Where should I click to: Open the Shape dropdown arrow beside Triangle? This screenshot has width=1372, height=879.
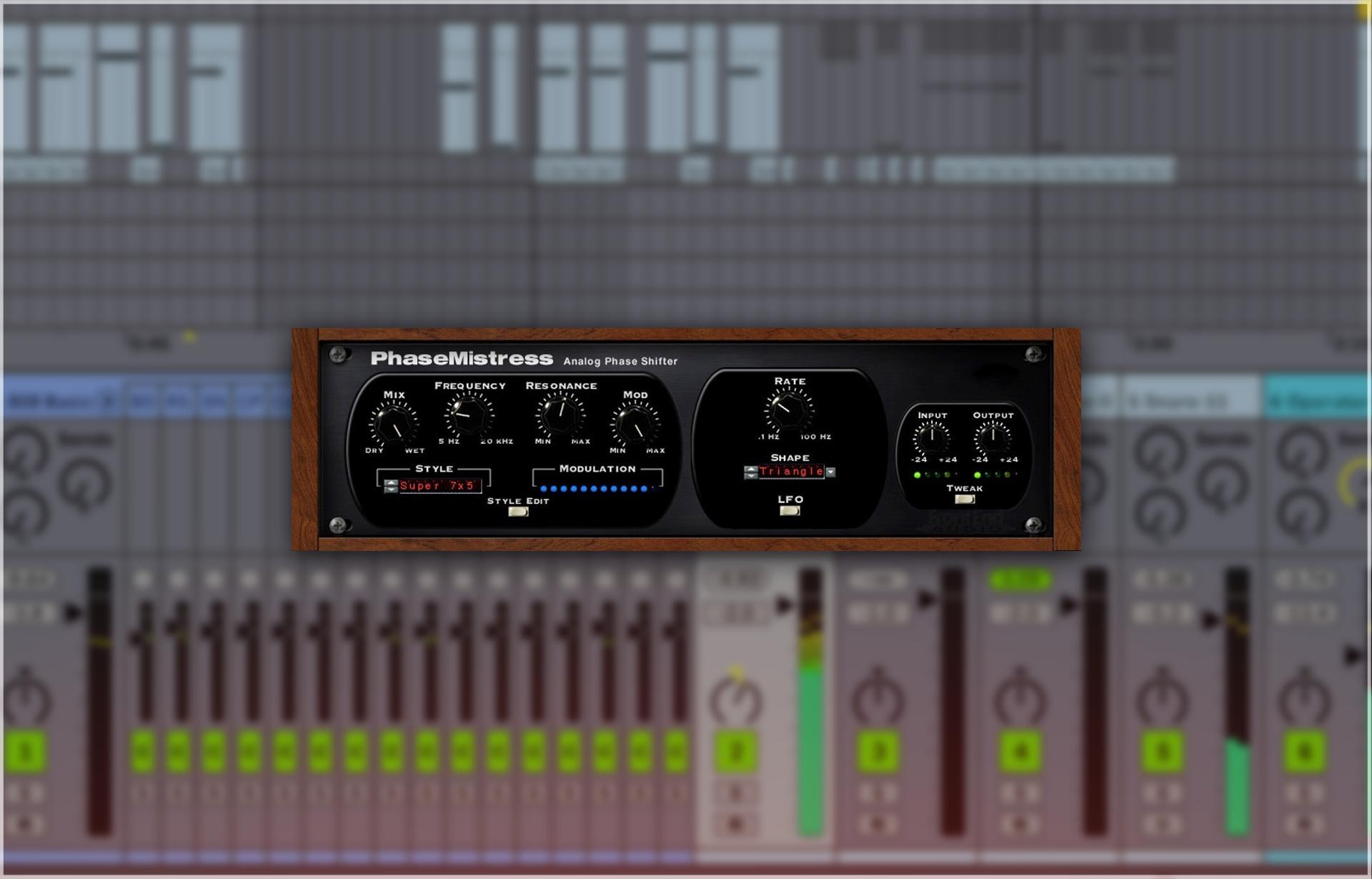pos(830,472)
